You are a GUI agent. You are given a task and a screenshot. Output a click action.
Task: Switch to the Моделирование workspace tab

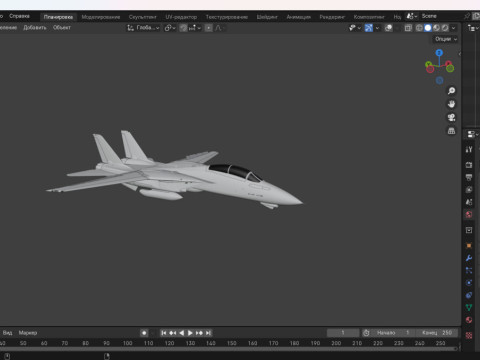pos(101,17)
